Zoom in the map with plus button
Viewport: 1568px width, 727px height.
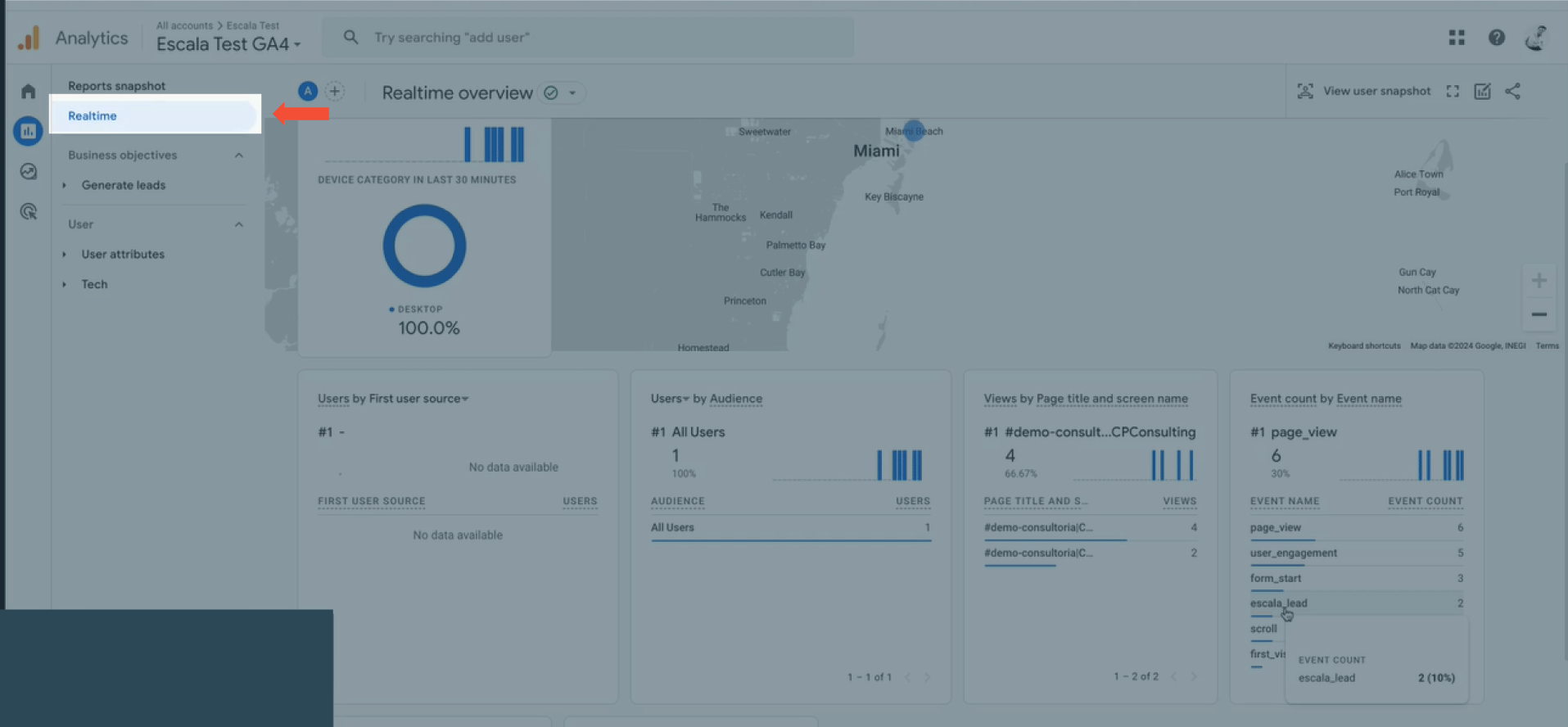click(x=1539, y=281)
